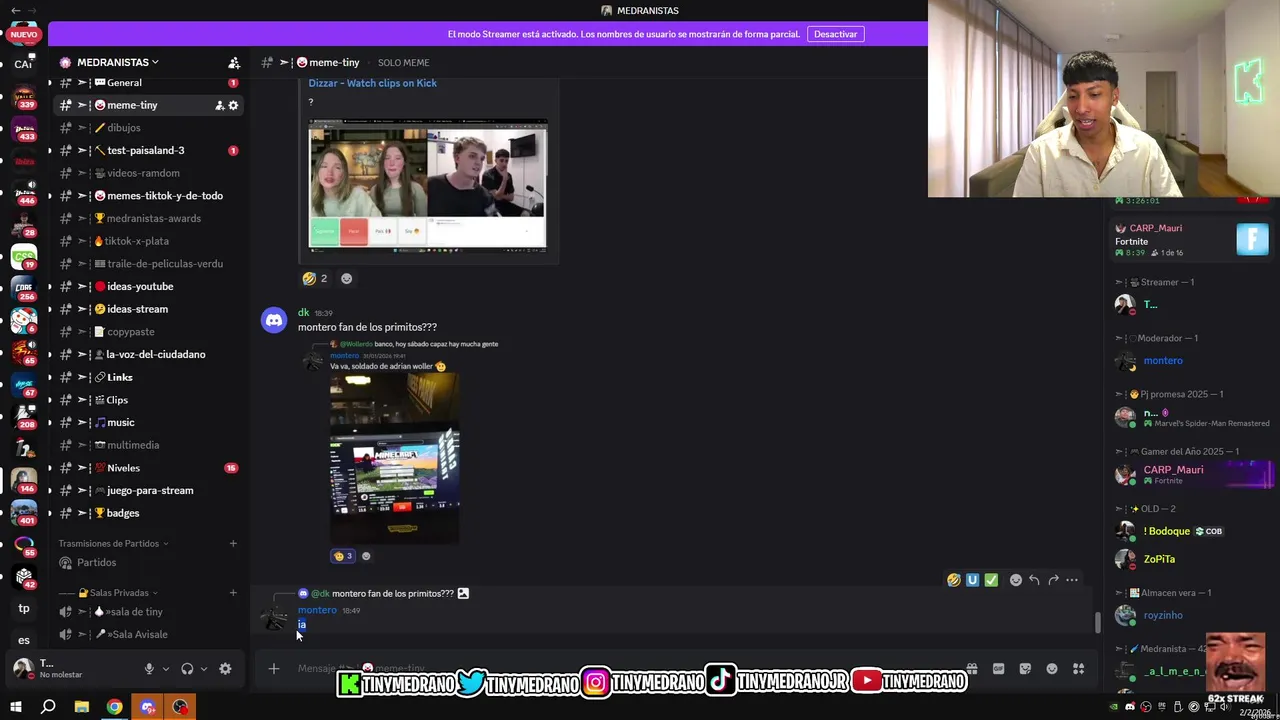This screenshot has height=720, width=1280.
Task: Add reaction icon under Minecraft photo message
Action: click(366, 556)
